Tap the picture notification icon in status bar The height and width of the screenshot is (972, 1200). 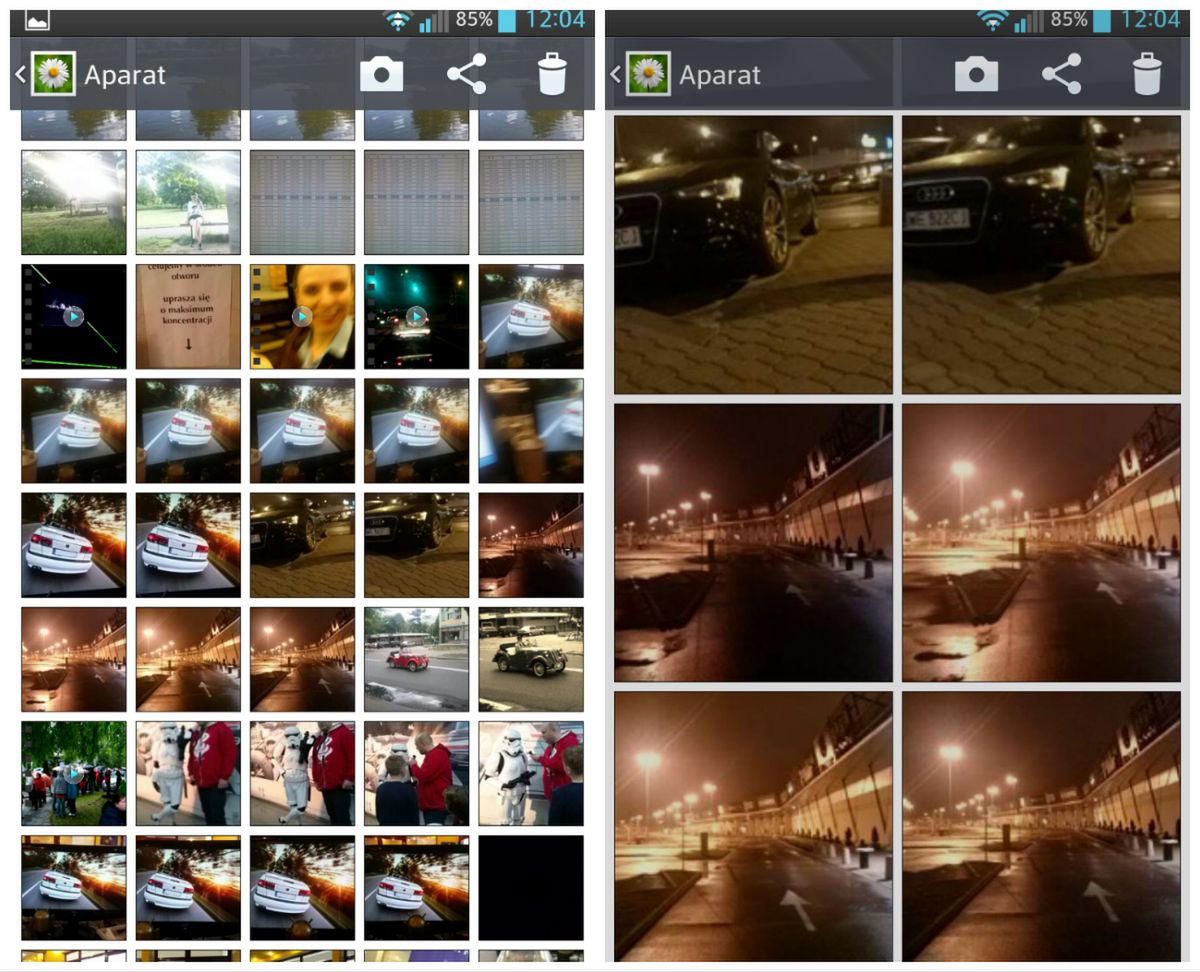tap(37, 20)
